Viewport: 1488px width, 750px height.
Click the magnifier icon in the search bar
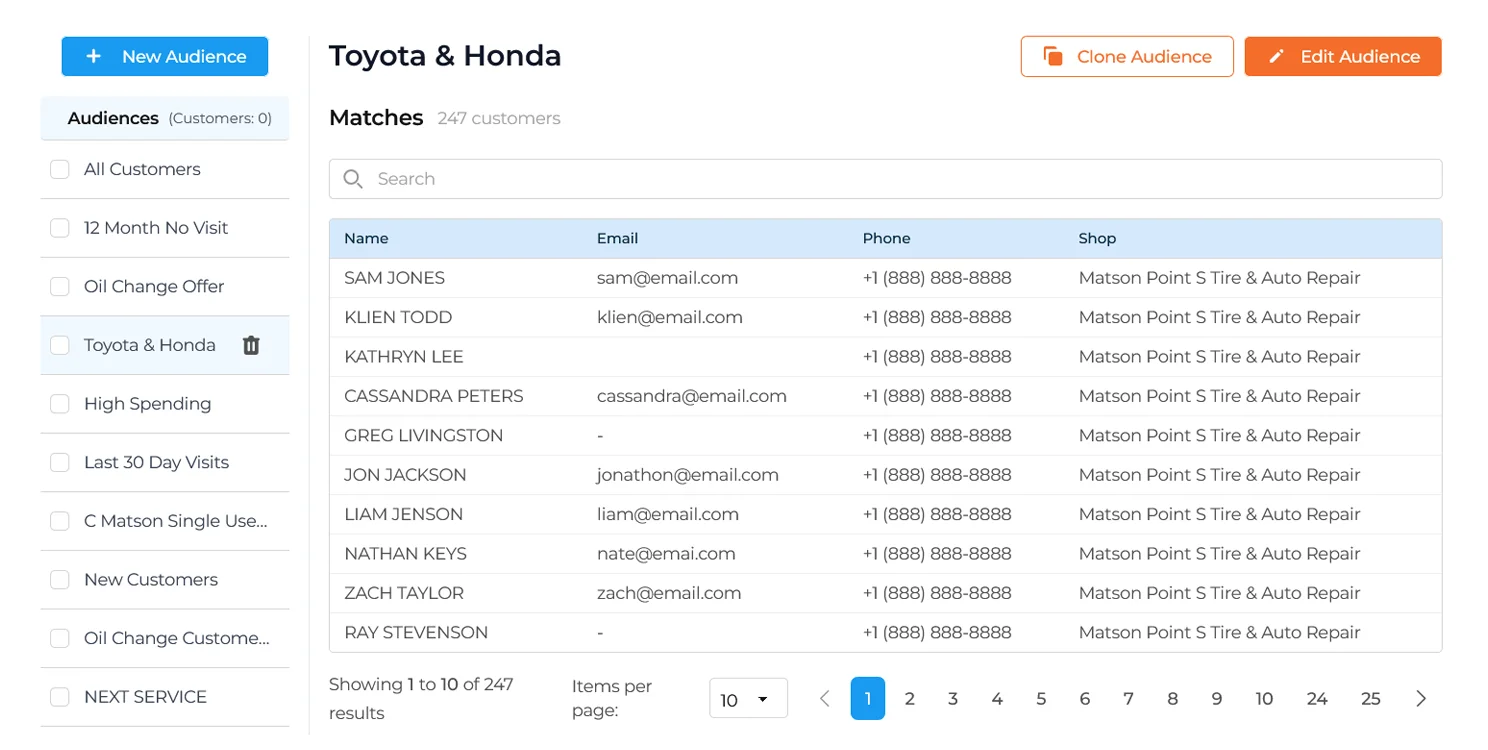352,179
